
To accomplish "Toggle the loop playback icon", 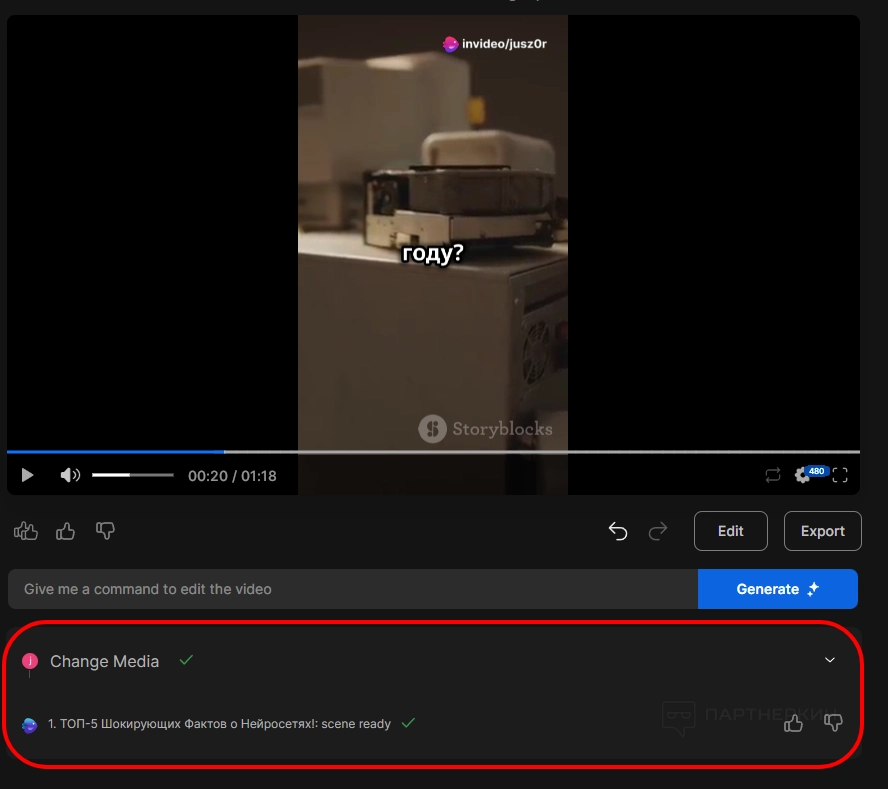I will coord(773,475).
